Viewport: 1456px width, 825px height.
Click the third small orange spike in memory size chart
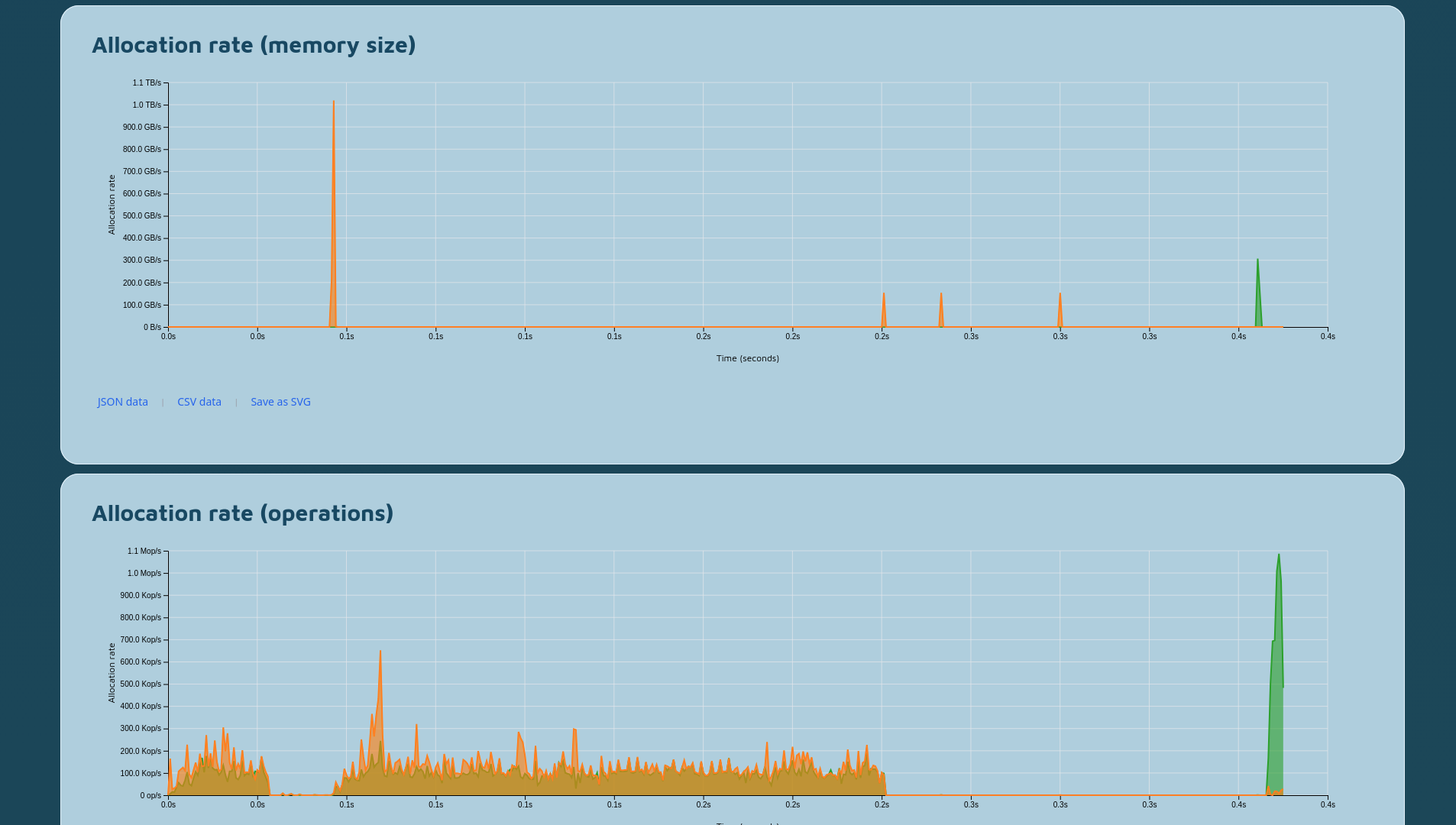1060,313
